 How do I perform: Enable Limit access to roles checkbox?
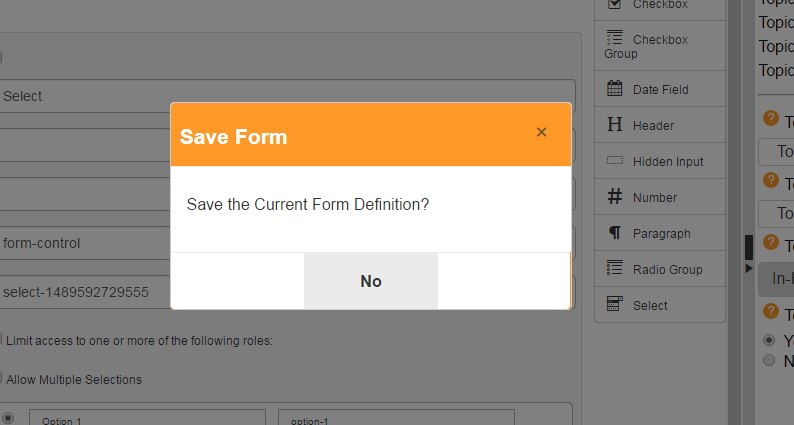[x=0, y=338]
